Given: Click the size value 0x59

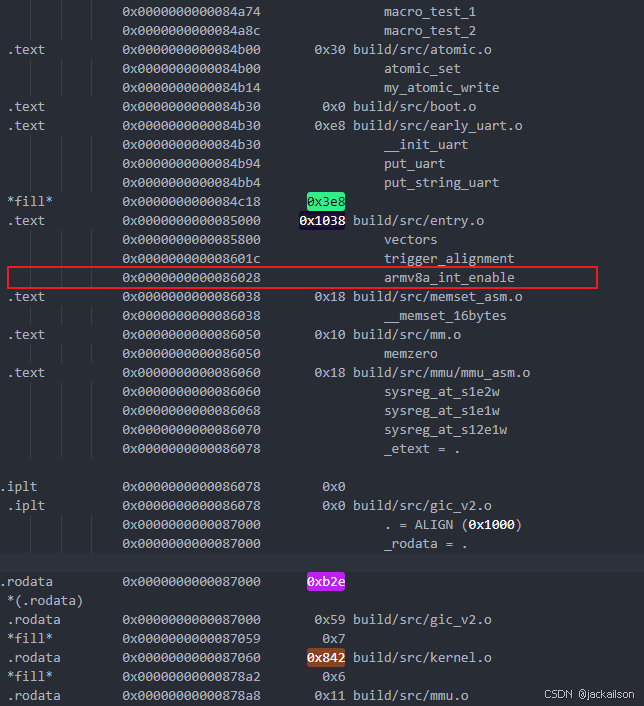Looking at the screenshot, I should click(330, 620).
